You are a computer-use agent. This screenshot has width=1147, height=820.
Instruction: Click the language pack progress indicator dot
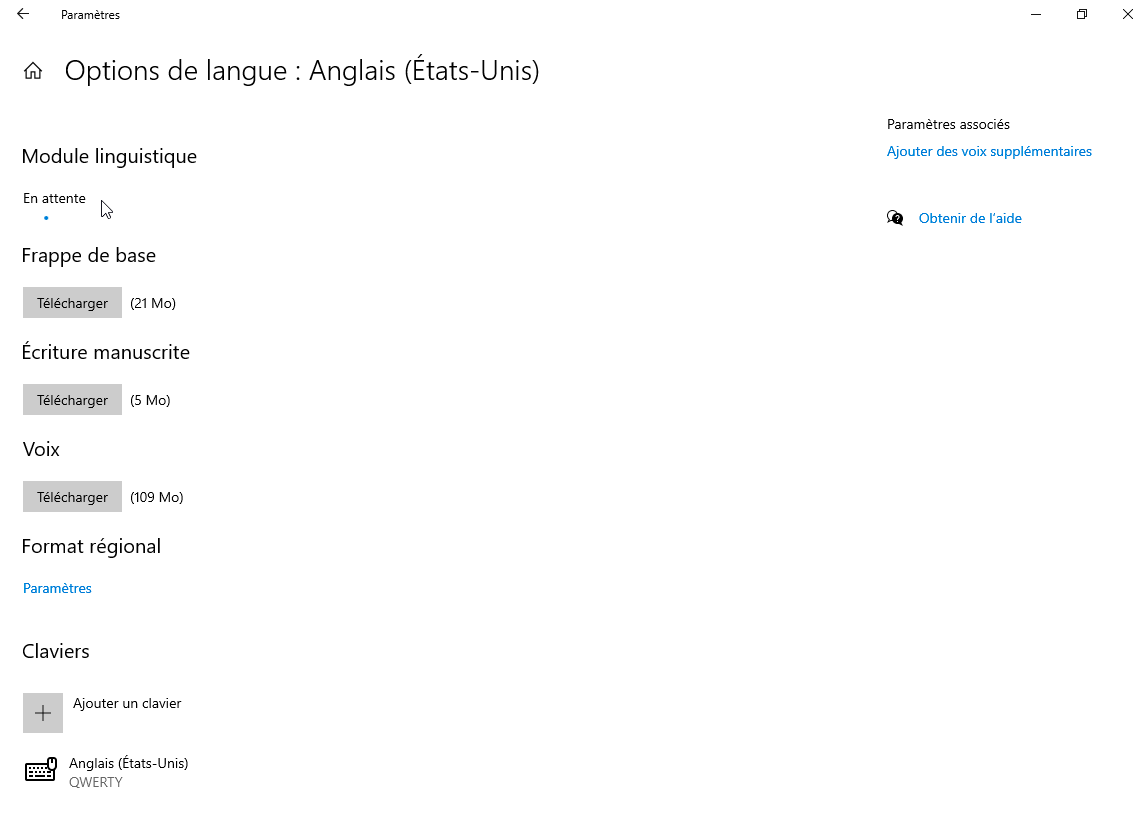pyautogui.click(x=46, y=218)
